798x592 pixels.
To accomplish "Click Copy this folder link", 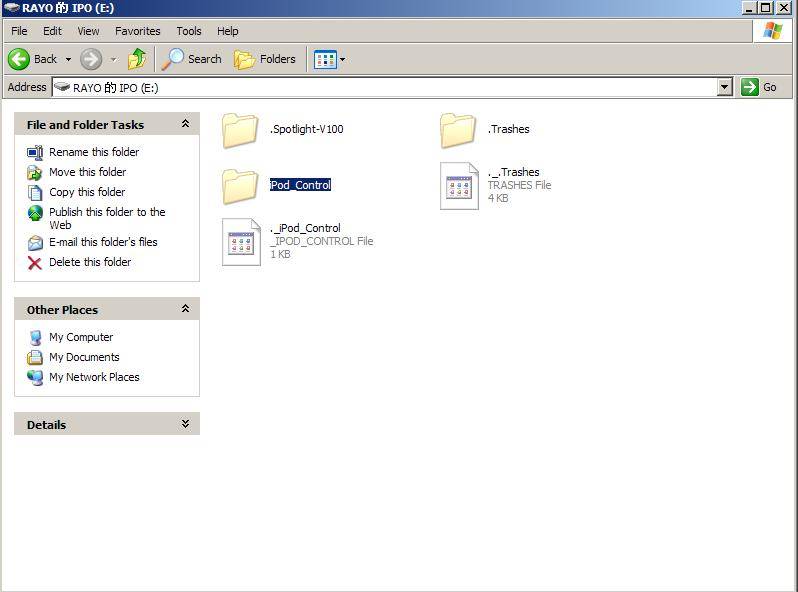I will click(87, 192).
